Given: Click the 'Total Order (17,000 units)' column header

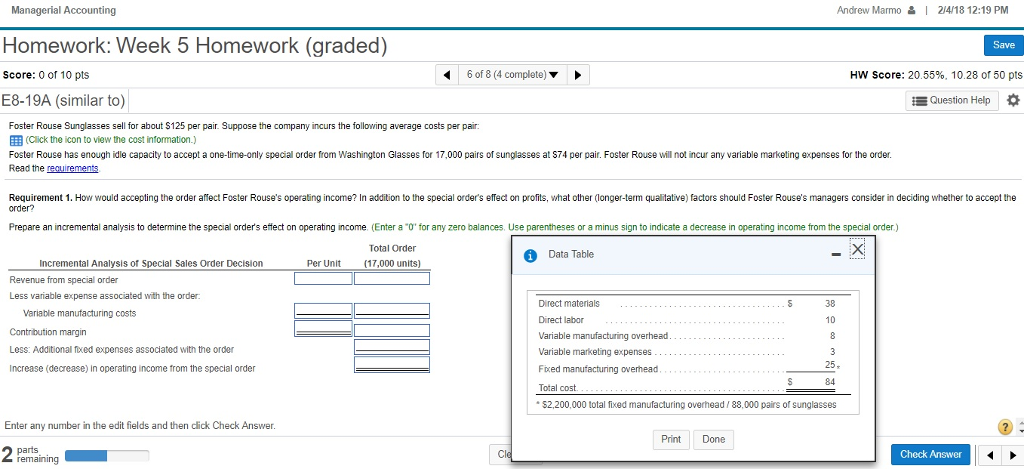Looking at the screenshot, I should click(392, 256).
